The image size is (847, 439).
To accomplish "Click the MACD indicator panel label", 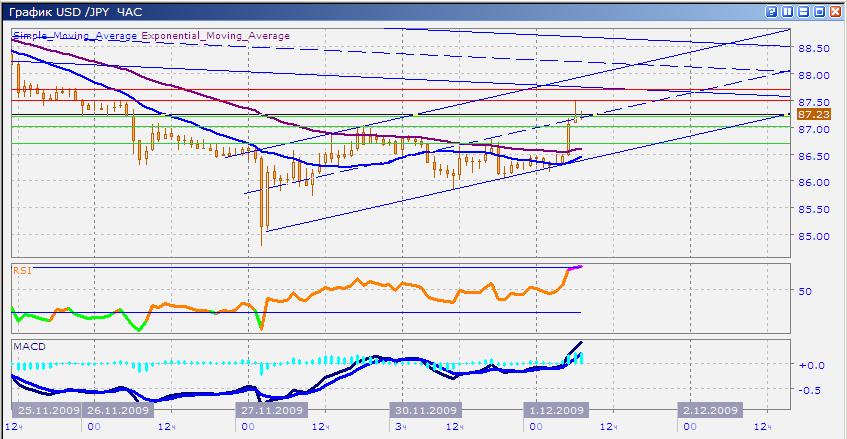I will tap(27, 346).
